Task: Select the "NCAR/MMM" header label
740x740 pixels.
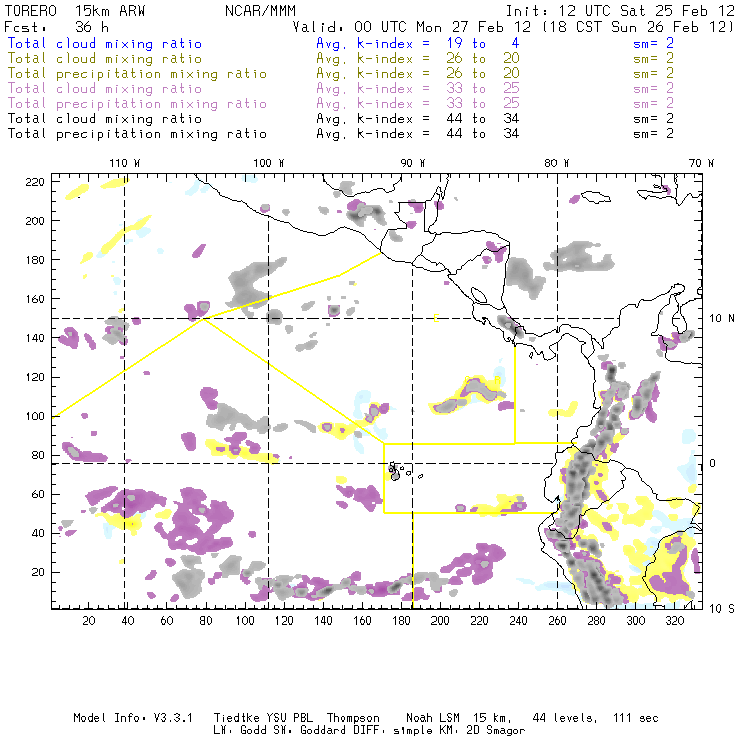Action: [x=260, y=11]
